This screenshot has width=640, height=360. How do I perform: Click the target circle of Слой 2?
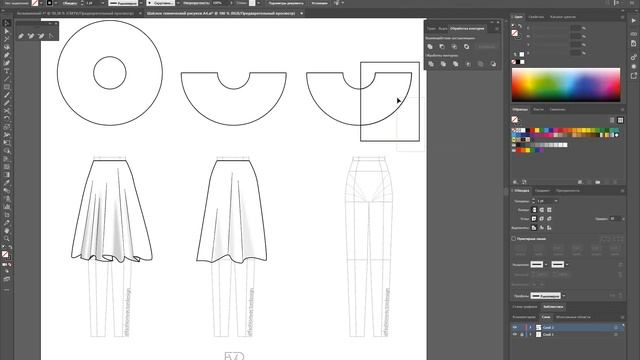(616, 327)
